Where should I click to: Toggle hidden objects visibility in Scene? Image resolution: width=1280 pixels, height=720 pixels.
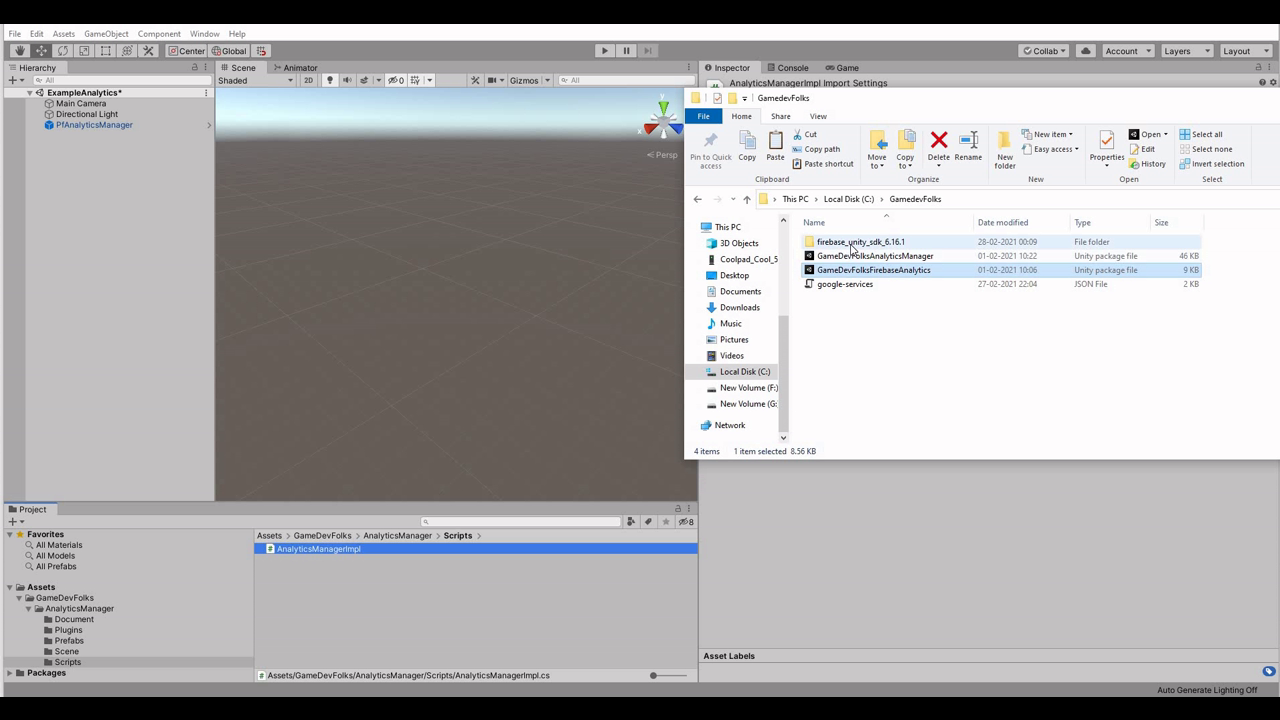coord(396,80)
